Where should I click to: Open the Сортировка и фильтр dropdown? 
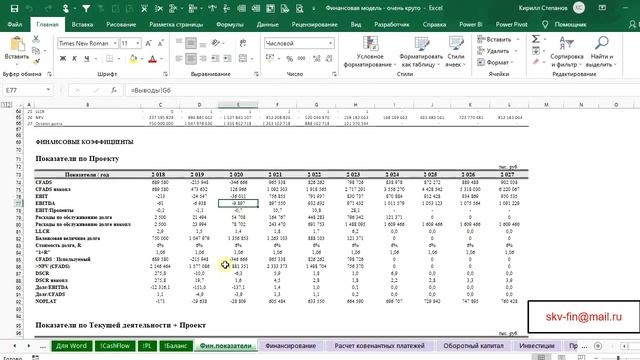[567, 51]
